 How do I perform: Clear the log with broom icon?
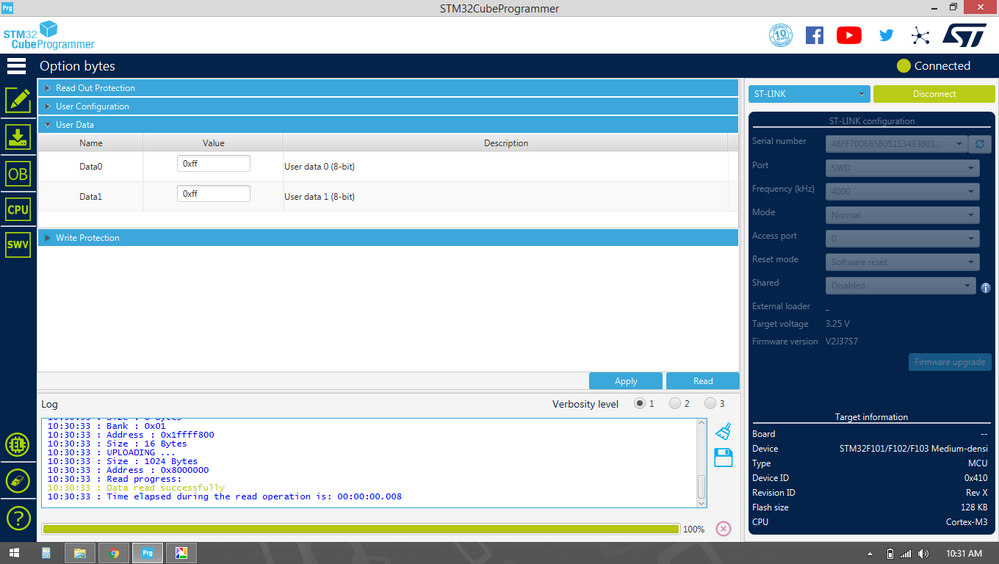tap(723, 431)
